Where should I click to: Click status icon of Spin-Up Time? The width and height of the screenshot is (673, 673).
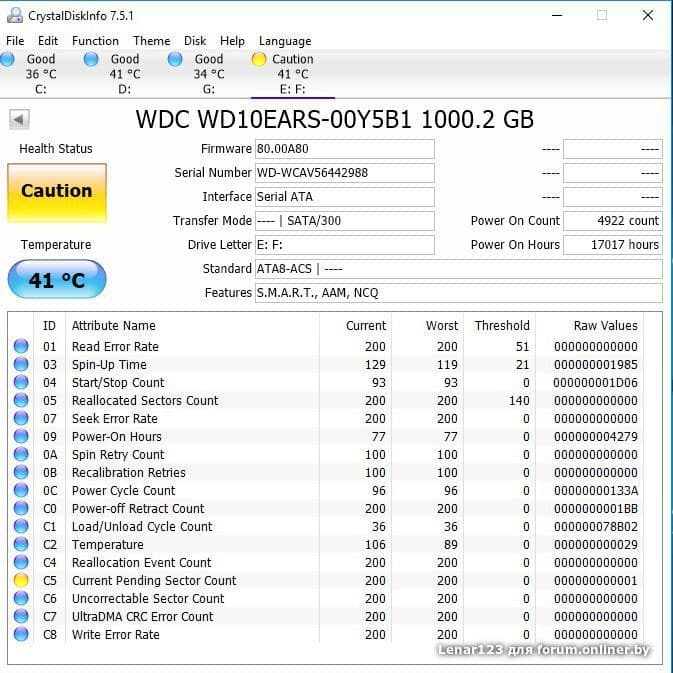21,364
